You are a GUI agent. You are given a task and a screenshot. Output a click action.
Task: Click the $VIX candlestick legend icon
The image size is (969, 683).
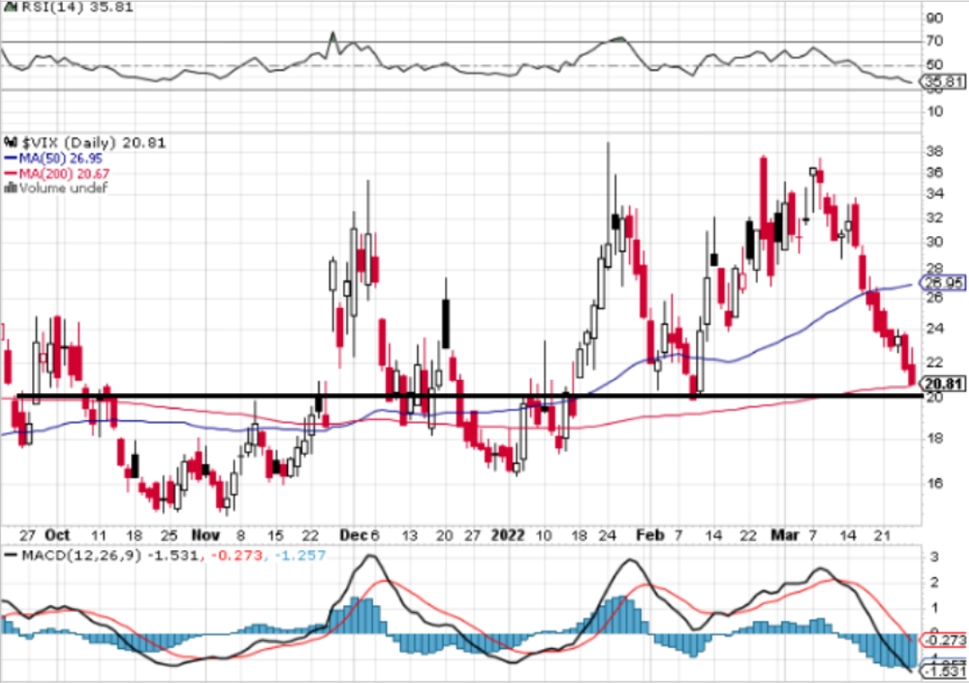[11, 143]
